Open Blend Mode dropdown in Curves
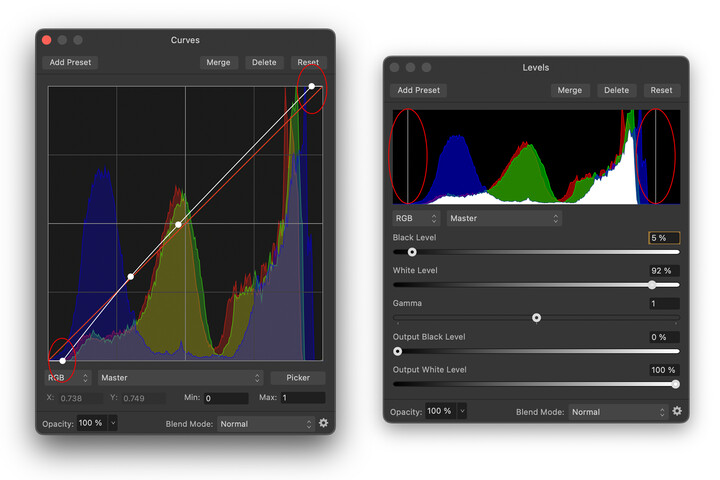The image size is (720, 480). pyautogui.click(x=265, y=424)
